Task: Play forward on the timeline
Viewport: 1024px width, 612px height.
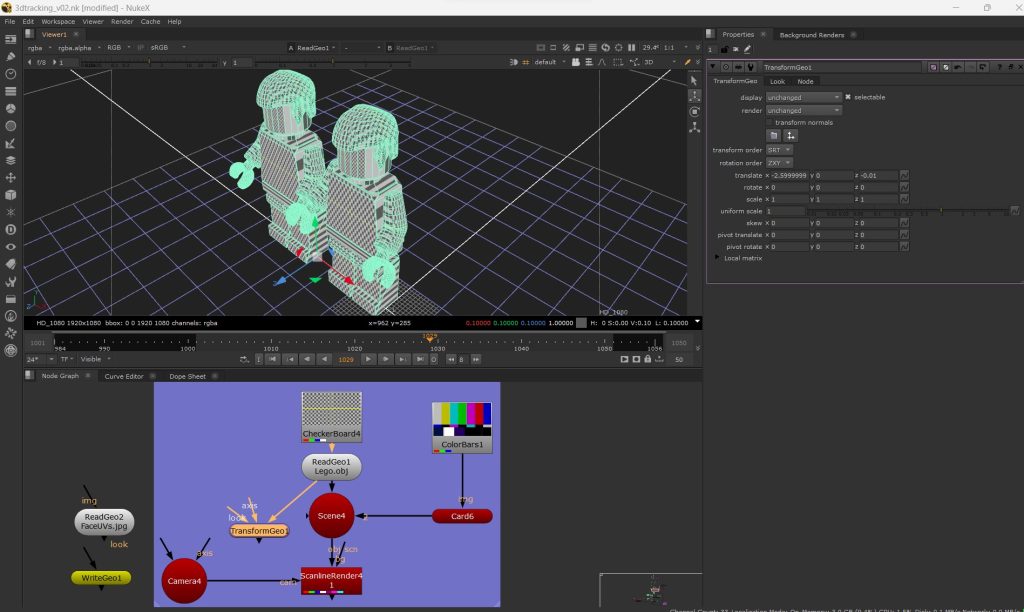Action: tap(368, 359)
